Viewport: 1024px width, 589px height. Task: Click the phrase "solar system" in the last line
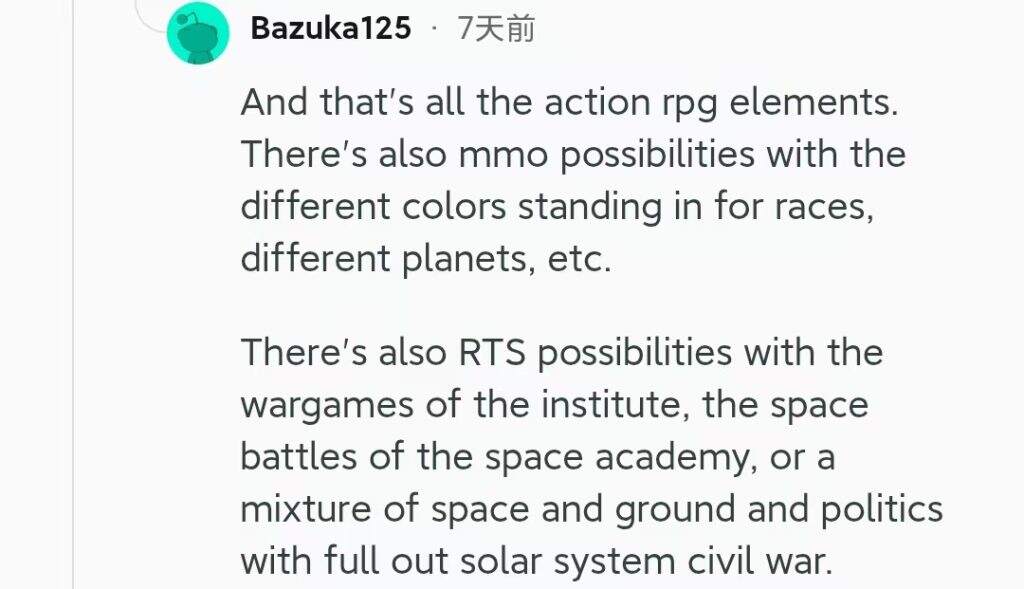568,562
